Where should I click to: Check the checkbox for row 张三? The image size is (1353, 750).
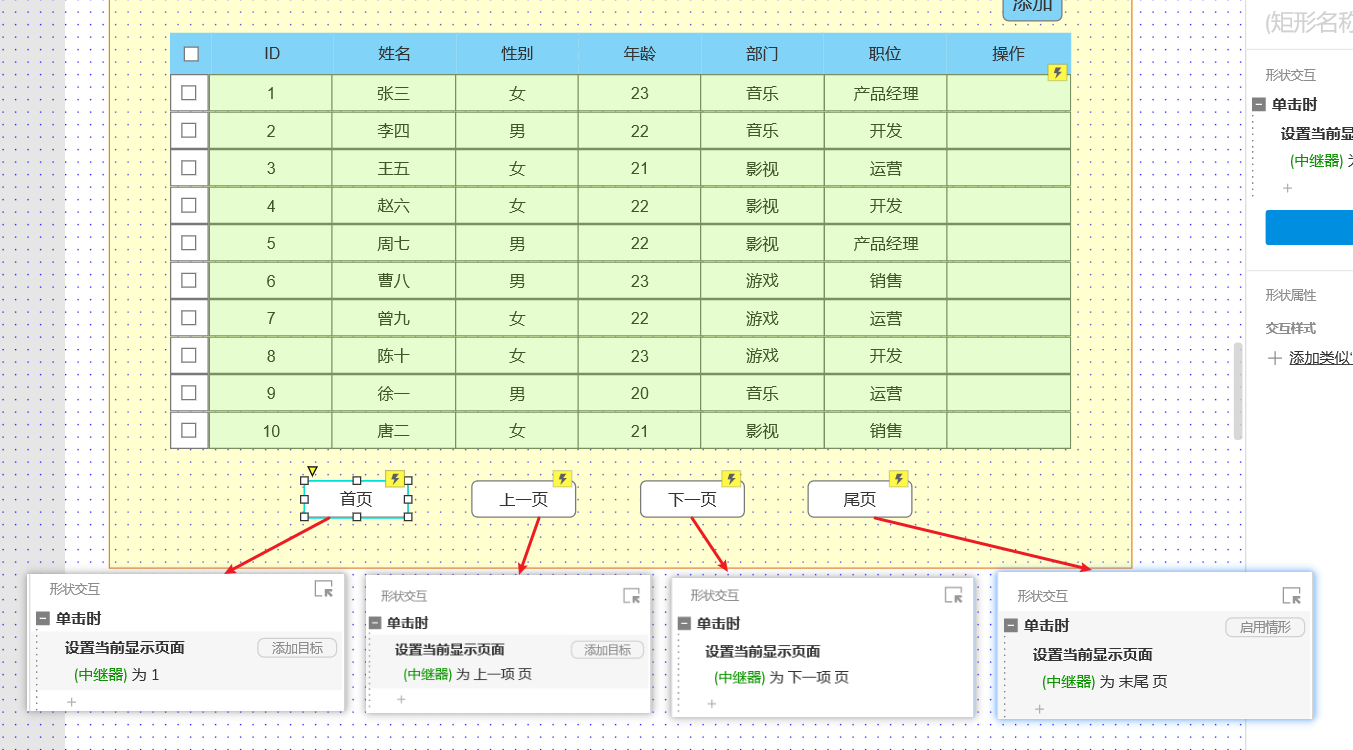(189, 93)
